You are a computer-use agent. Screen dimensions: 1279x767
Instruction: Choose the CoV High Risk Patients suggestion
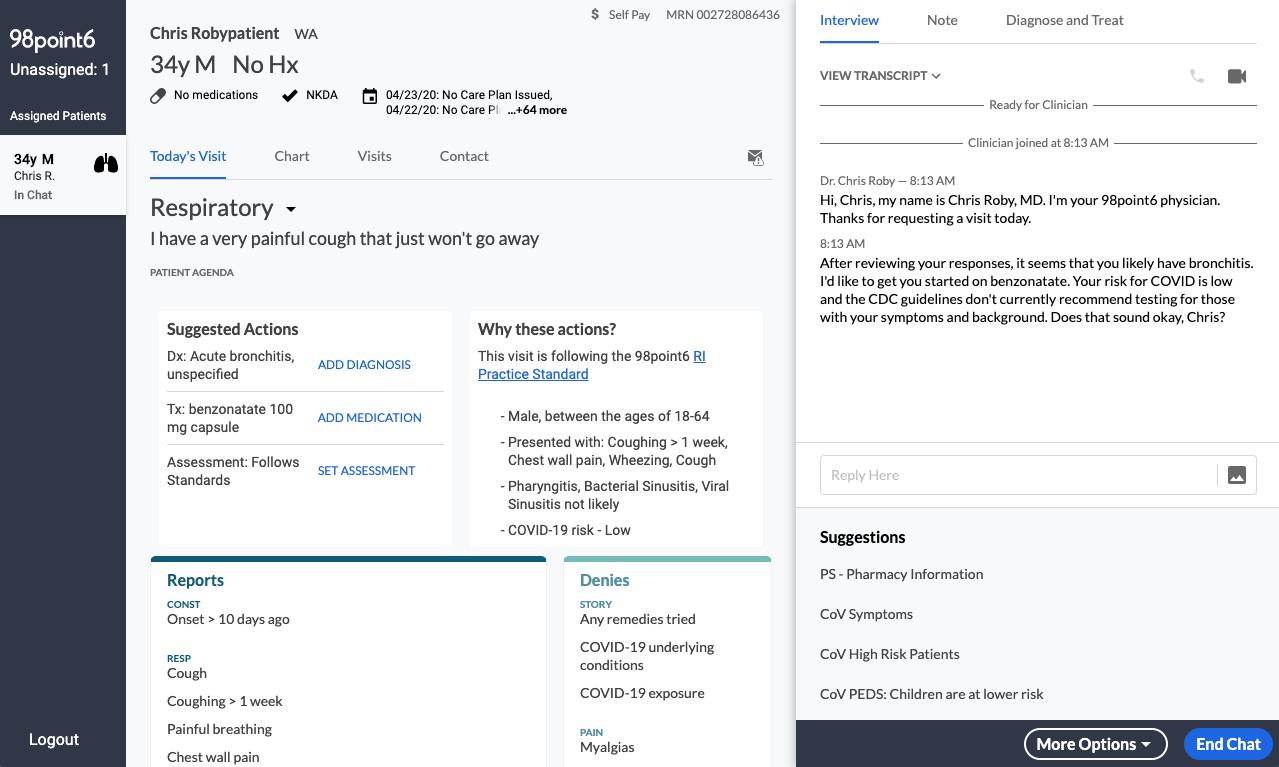890,654
